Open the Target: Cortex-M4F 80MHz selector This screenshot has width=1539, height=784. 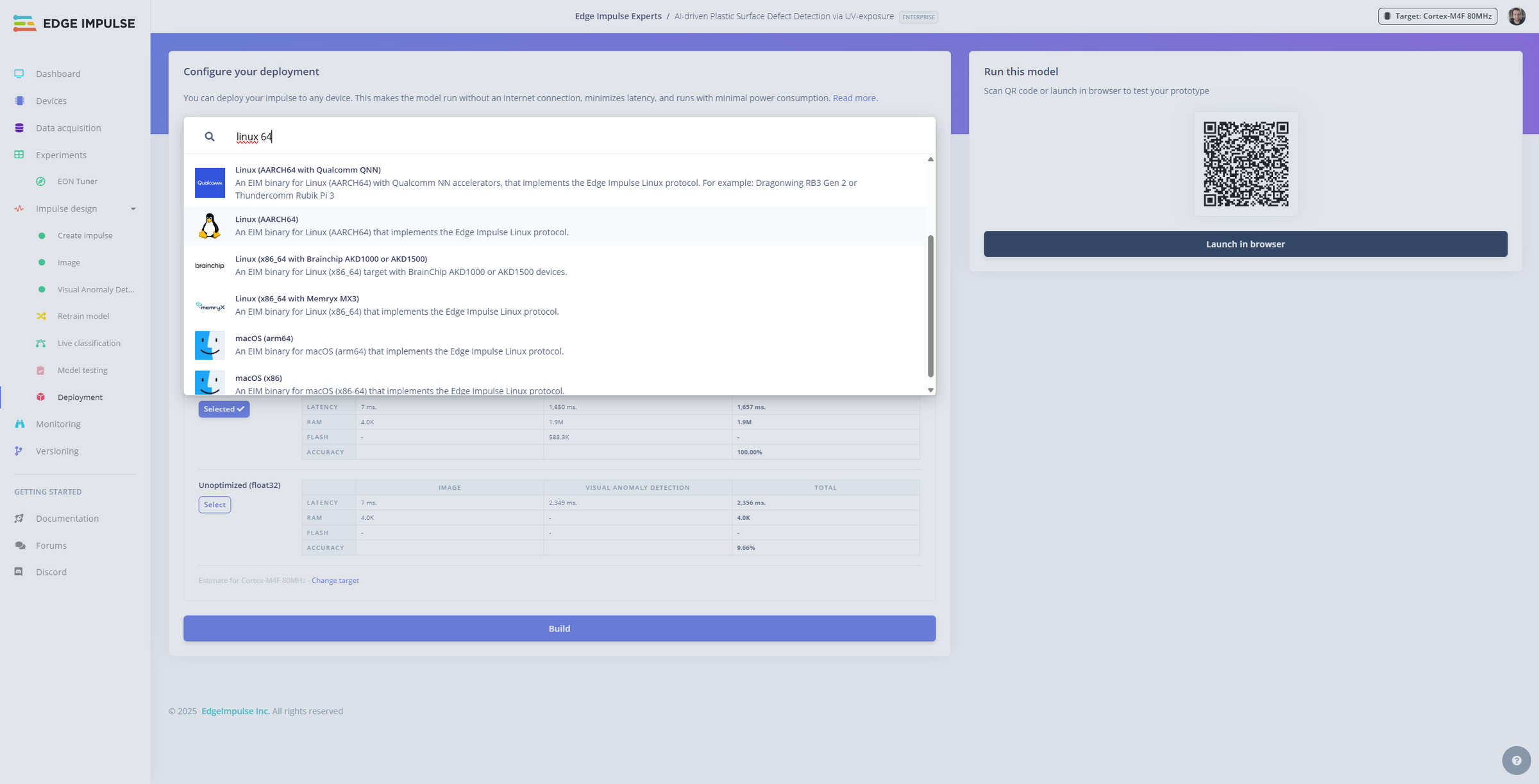pos(1438,16)
